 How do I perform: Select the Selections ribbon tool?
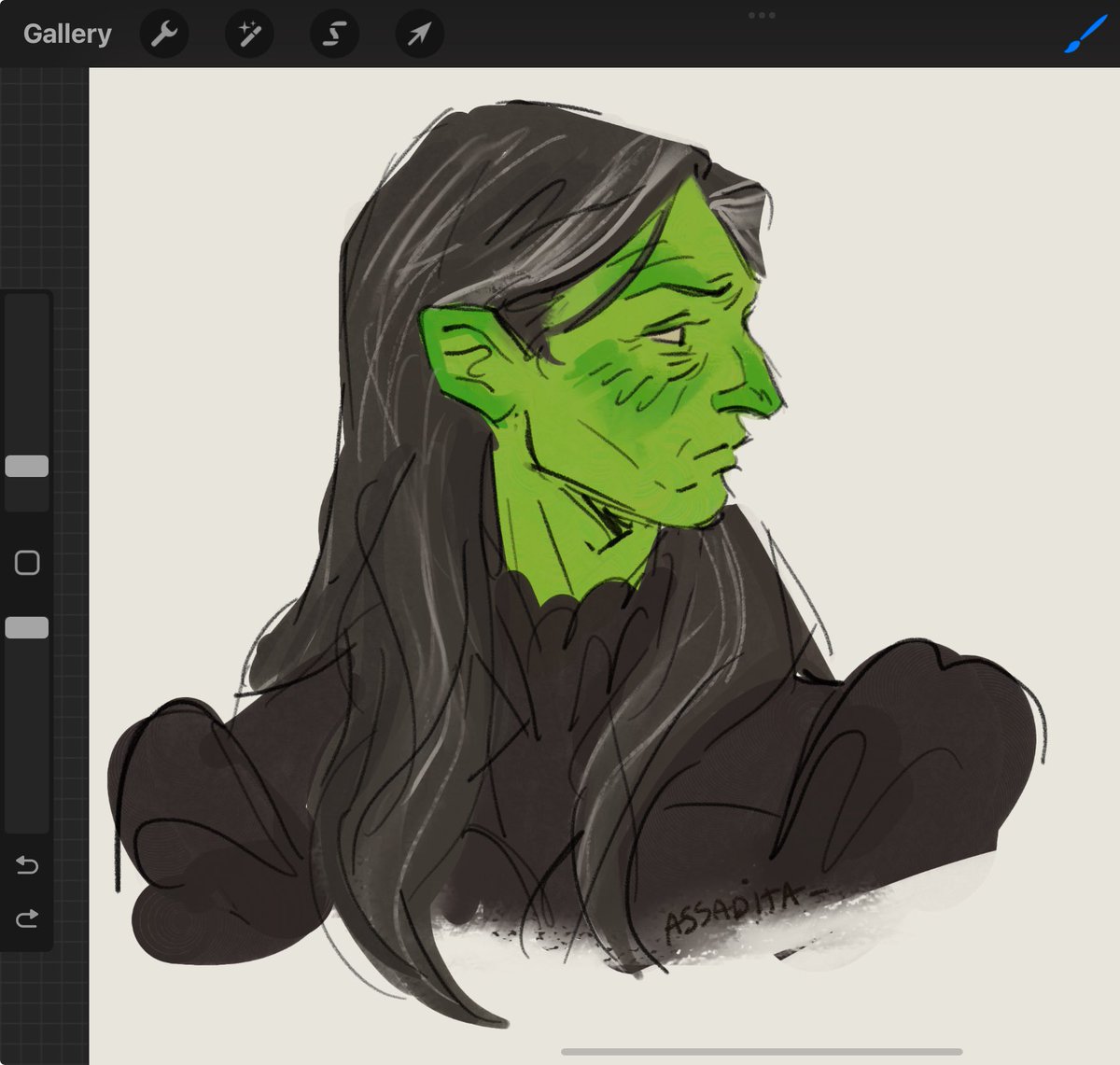tap(333, 34)
